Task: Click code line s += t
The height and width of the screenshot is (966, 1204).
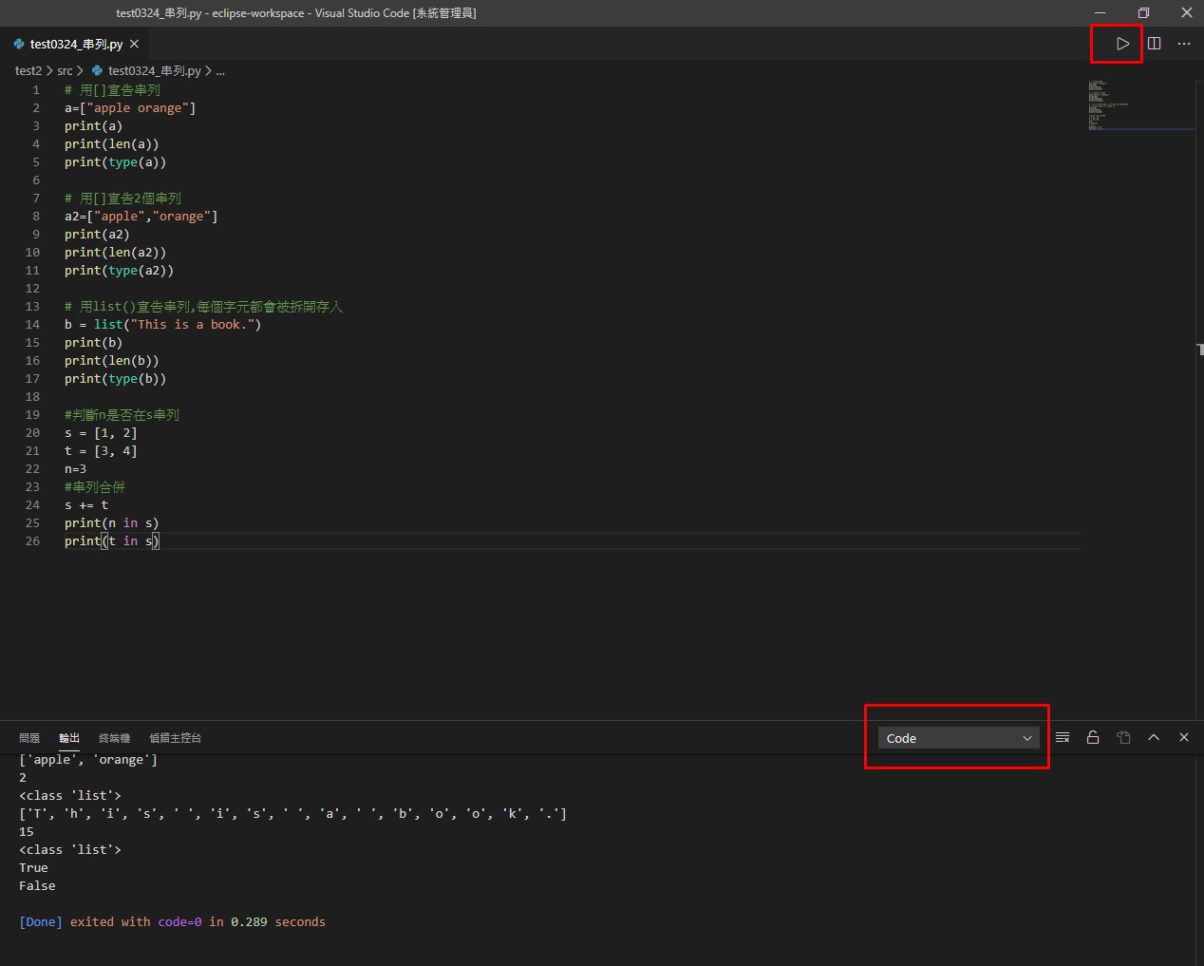Action: pos(86,504)
